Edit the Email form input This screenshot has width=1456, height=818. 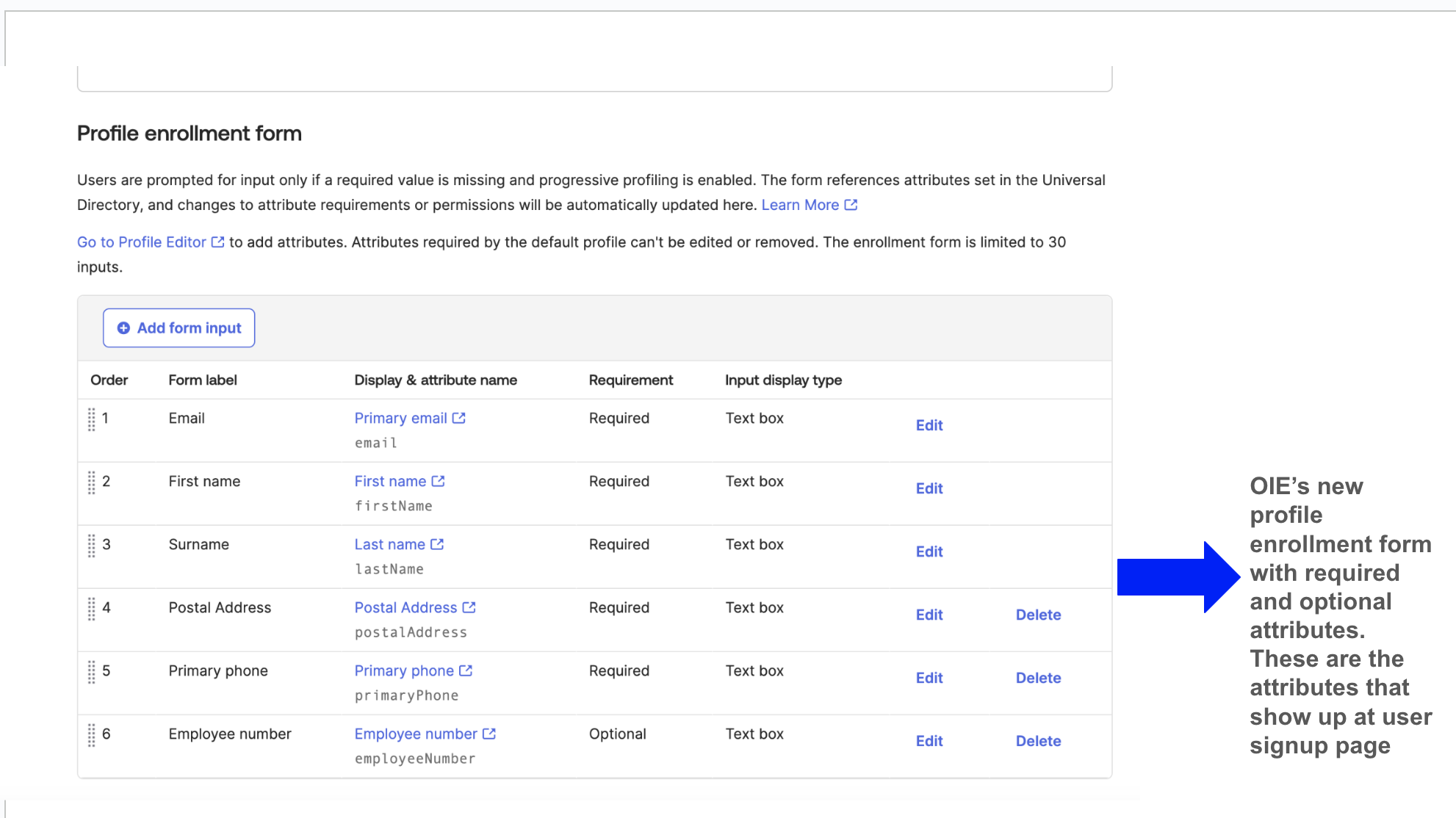[x=929, y=425]
